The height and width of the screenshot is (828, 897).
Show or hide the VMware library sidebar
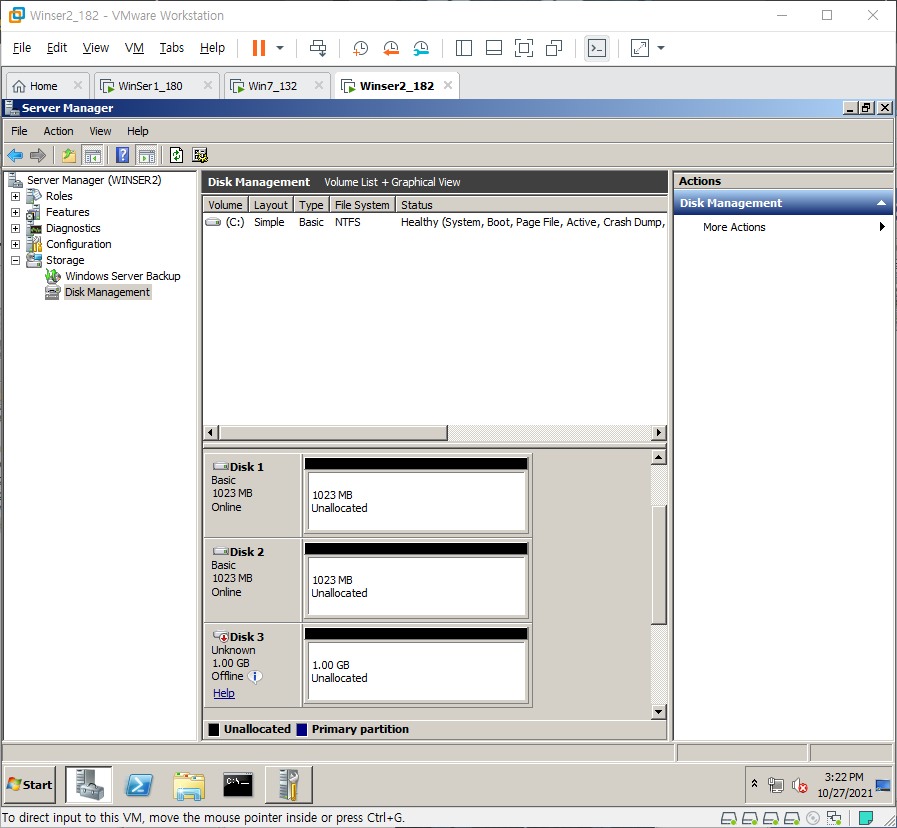pyautogui.click(x=463, y=48)
